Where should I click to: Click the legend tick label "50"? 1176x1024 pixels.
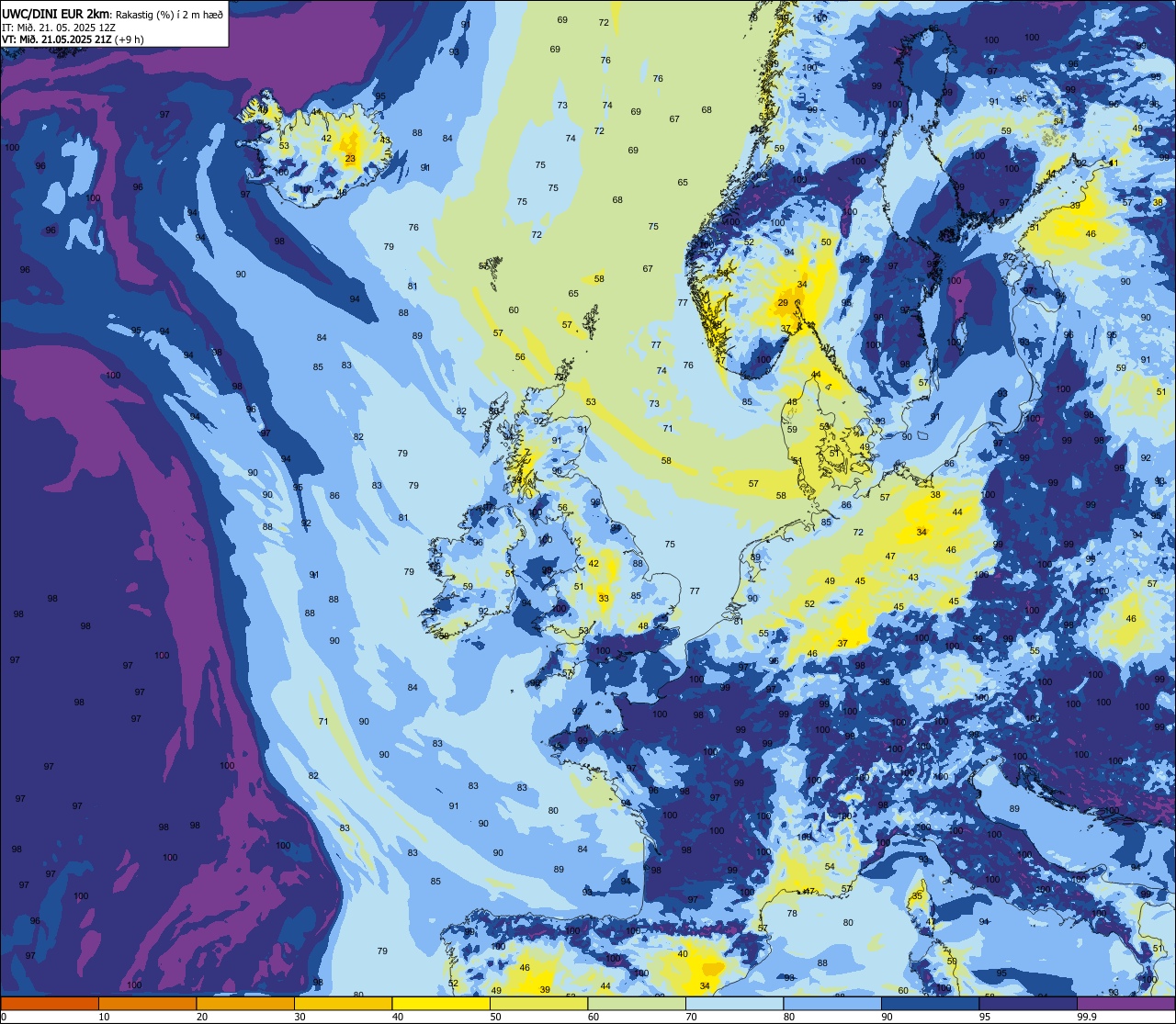coord(495,1017)
